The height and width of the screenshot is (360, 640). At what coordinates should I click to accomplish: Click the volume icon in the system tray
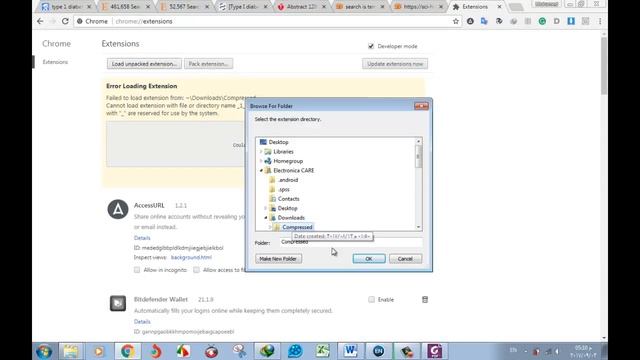(x=557, y=351)
